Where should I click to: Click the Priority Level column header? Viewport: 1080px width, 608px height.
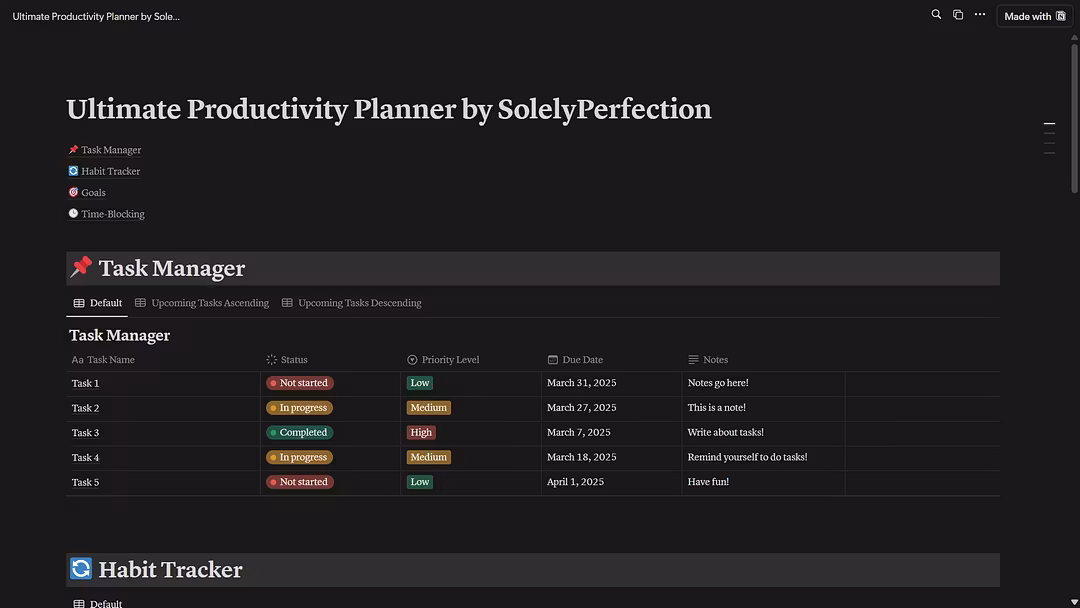pyautogui.click(x=450, y=360)
